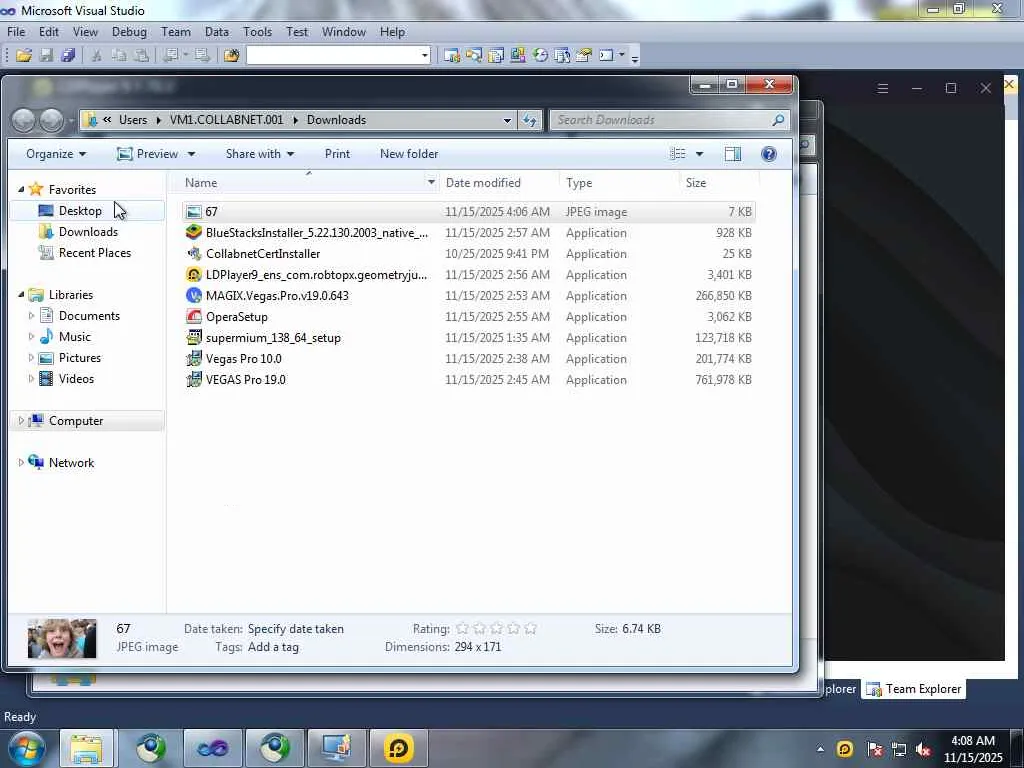The height and width of the screenshot is (768, 1024).
Task: Click the arrow beside the Preview button
Action: point(191,154)
